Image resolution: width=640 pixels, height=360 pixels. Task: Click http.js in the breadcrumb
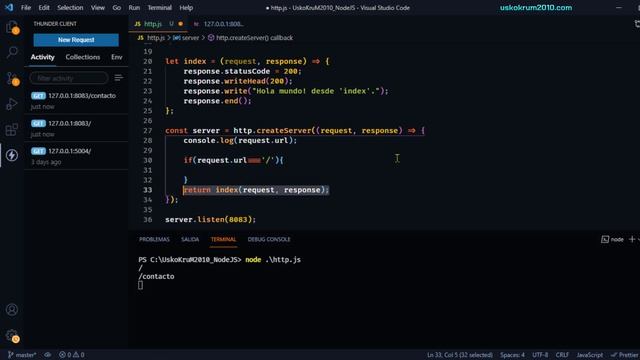coord(156,38)
